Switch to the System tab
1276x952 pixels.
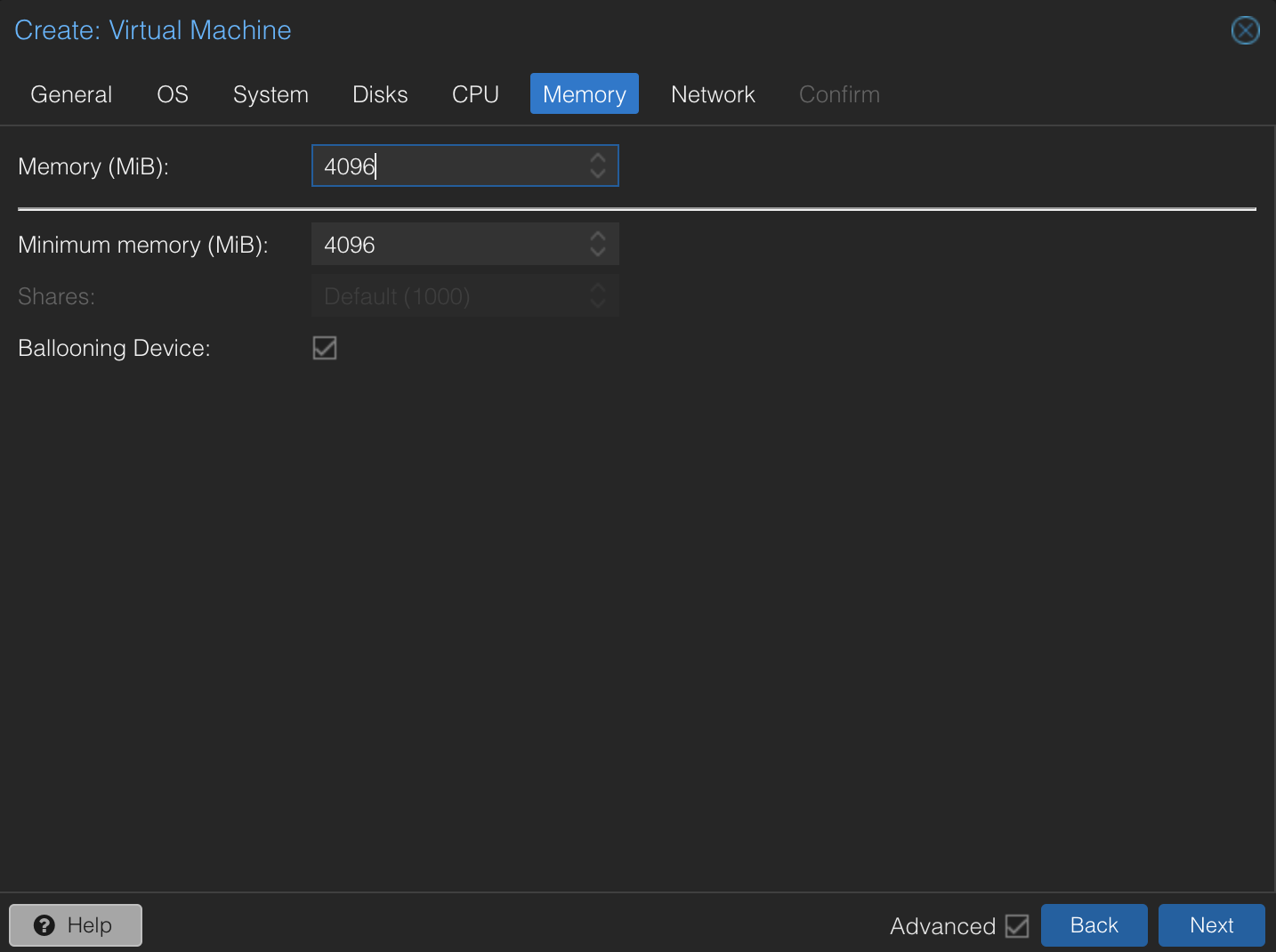point(271,93)
